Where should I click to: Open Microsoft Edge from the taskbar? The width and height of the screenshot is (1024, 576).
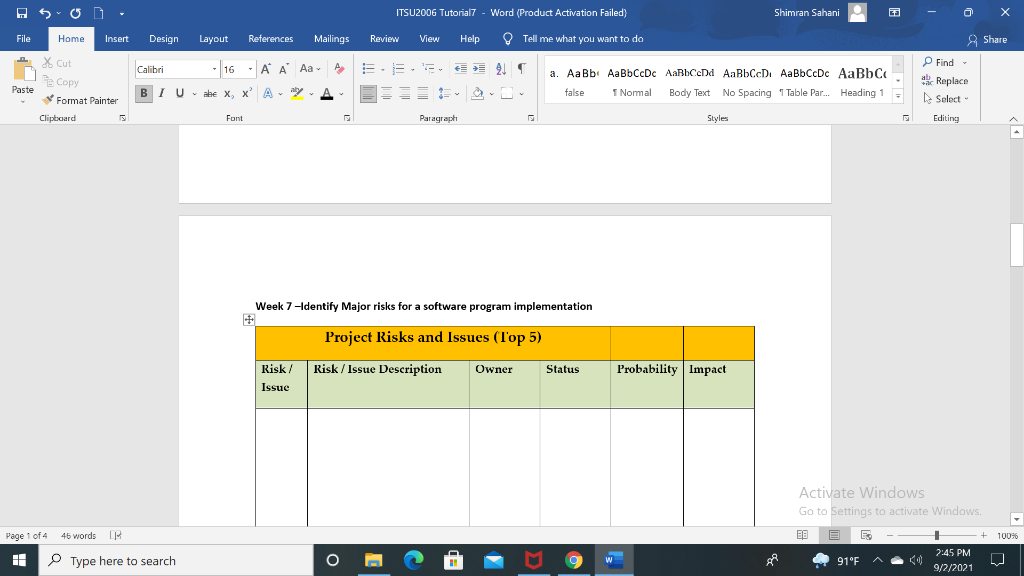coord(413,561)
